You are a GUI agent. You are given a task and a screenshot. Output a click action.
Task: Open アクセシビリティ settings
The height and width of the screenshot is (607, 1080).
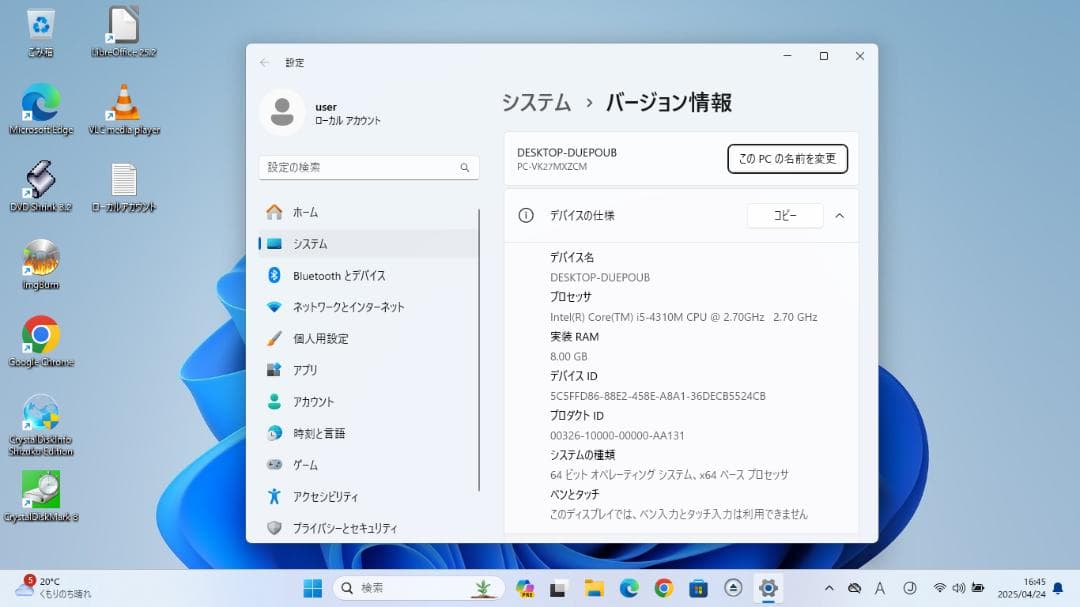[368, 496]
